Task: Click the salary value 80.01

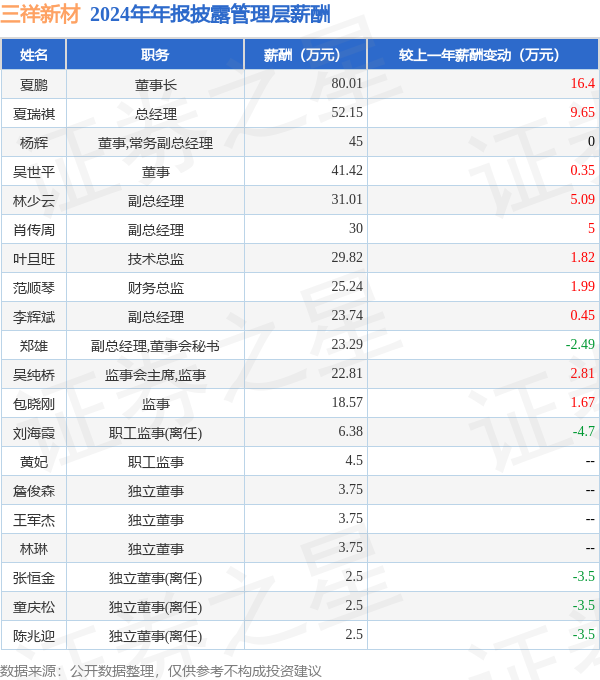Action: point(347,83)
